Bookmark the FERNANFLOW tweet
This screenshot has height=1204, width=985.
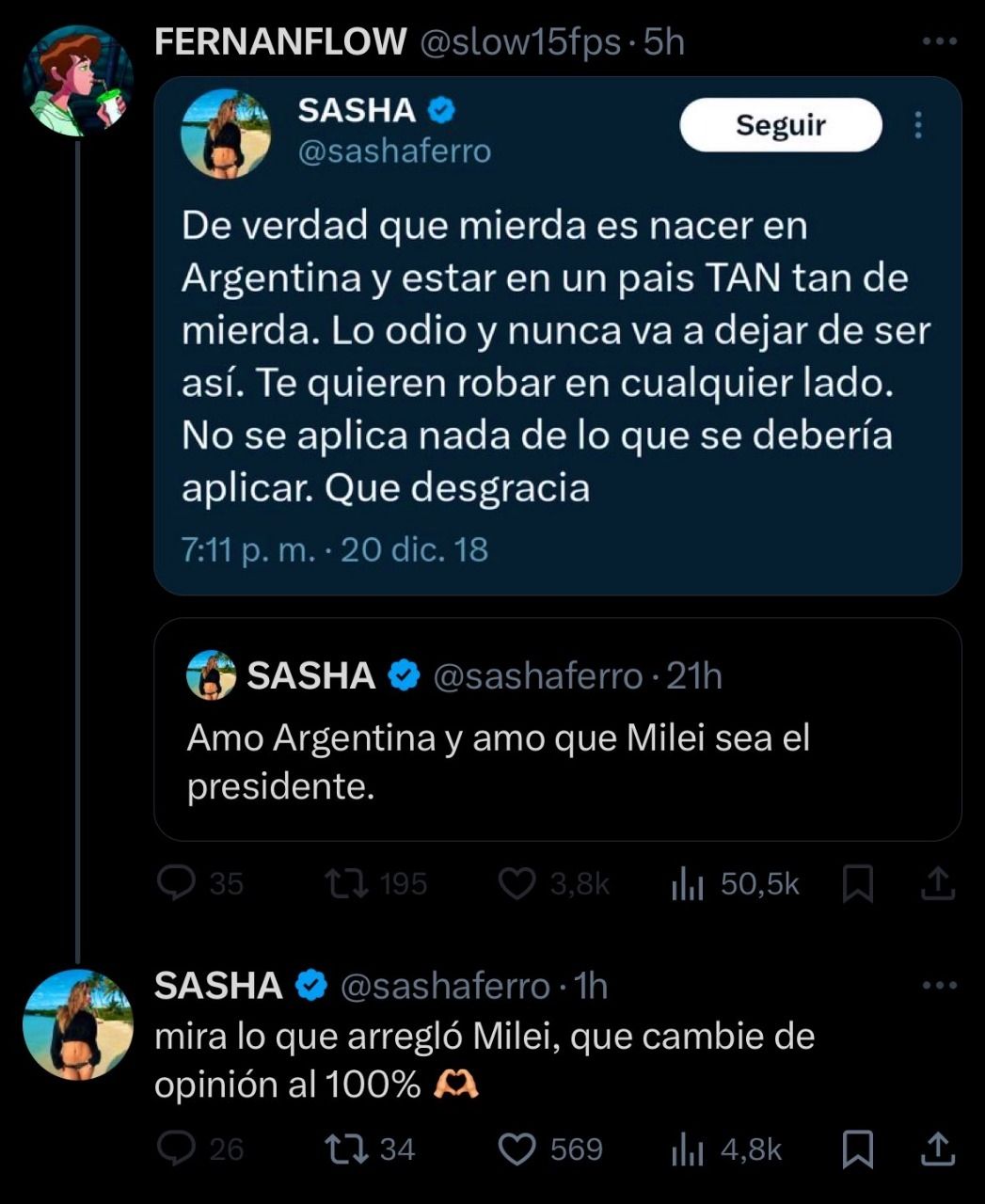pyautogui.click(x=857, y=884)
